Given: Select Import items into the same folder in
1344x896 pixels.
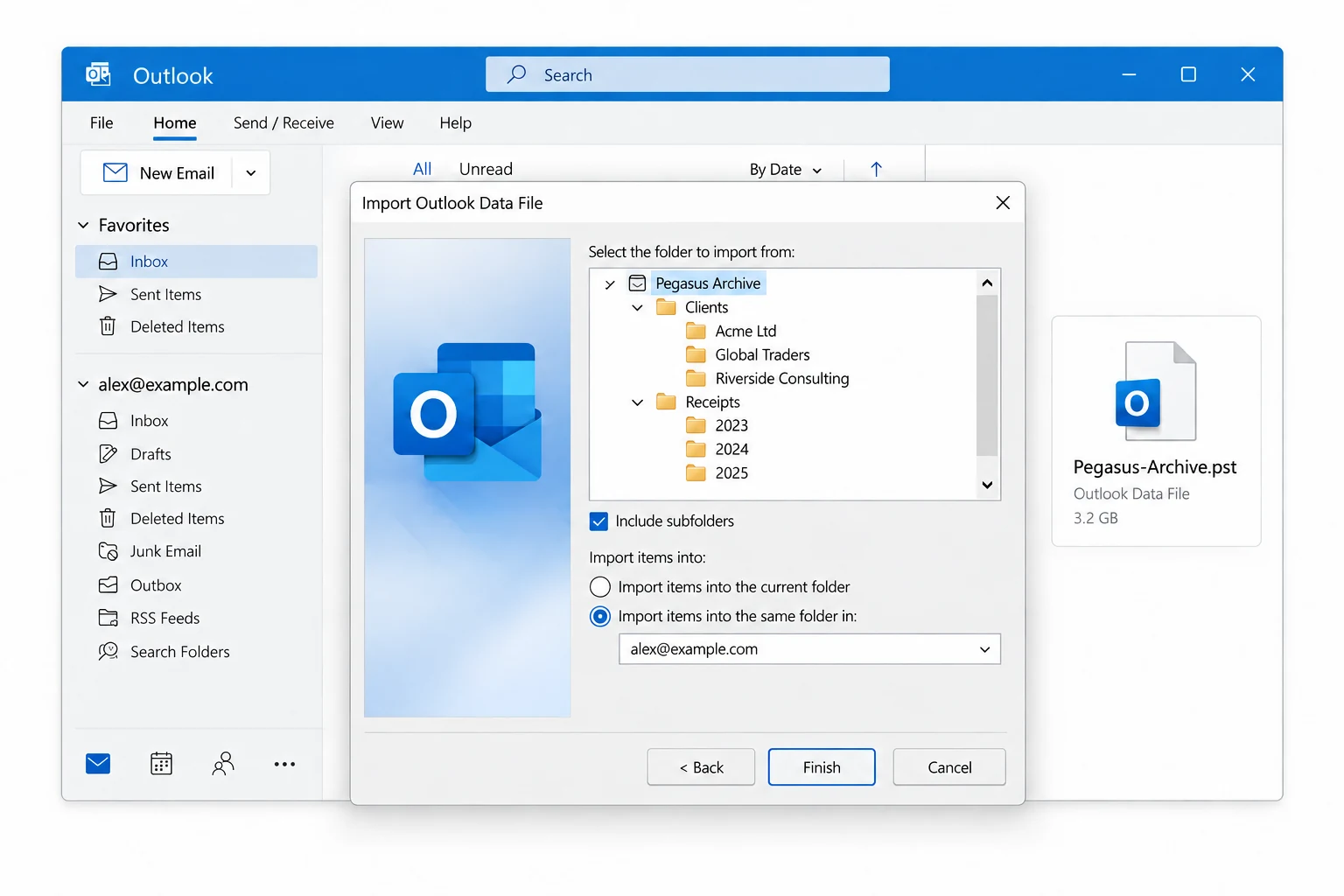Looking at the screenshot, I should 599,616.
